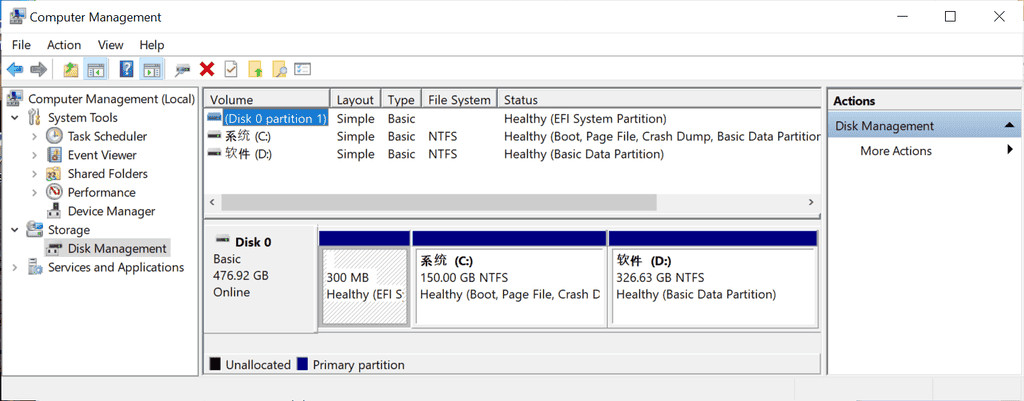
Task: Open the Action menu
Action: 64,45
